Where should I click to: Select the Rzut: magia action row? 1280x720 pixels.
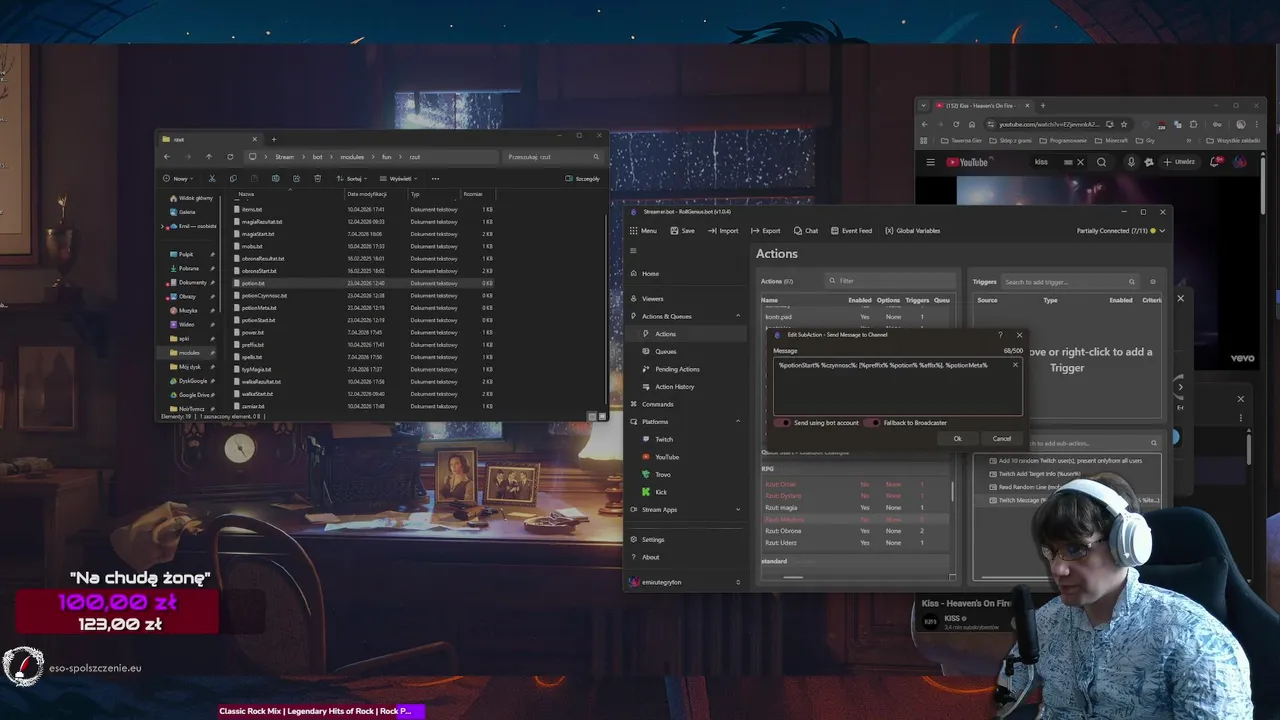pos(857,508)
